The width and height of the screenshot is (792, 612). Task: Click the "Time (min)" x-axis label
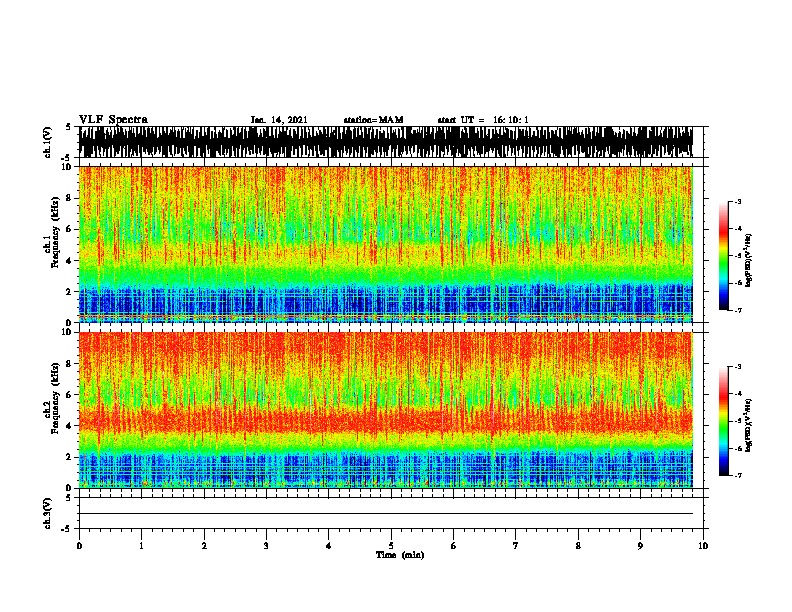(400, 555)
